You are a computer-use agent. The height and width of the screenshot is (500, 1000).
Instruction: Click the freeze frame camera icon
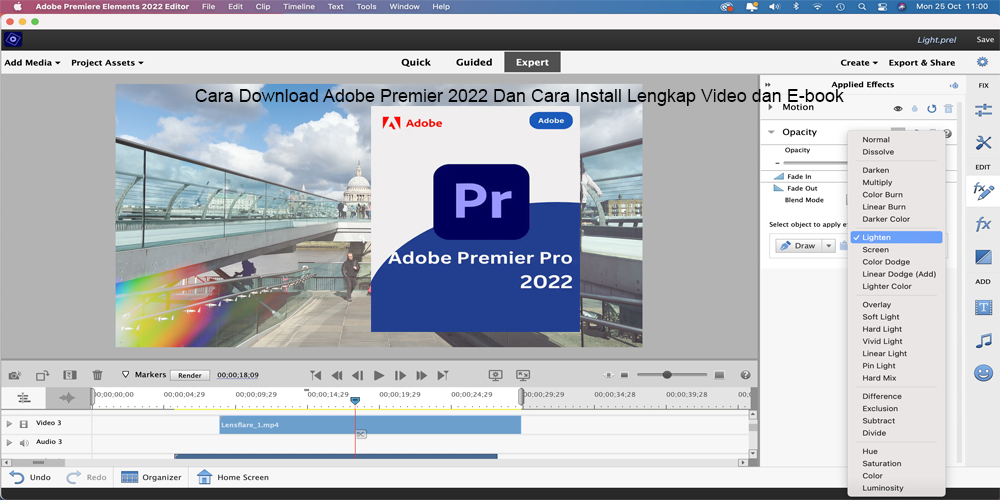pos(15,375)
